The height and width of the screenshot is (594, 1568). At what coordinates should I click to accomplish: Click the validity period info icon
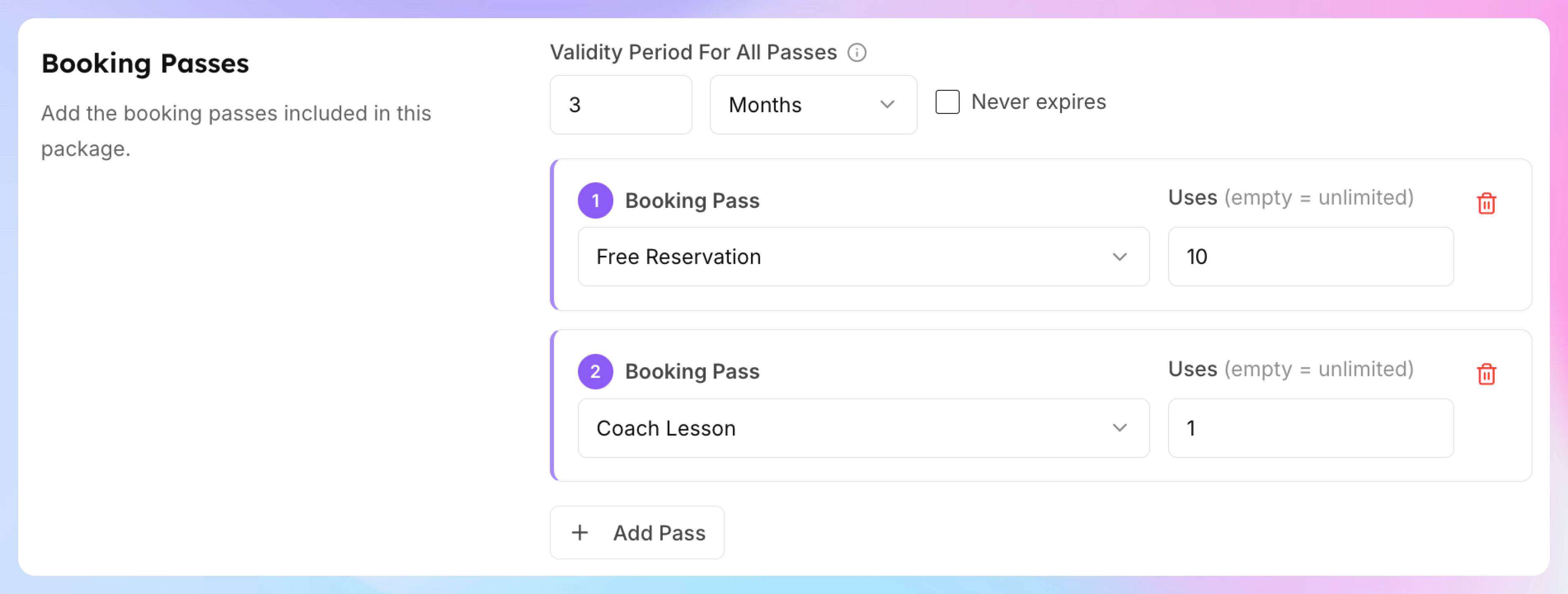[857, 53]
